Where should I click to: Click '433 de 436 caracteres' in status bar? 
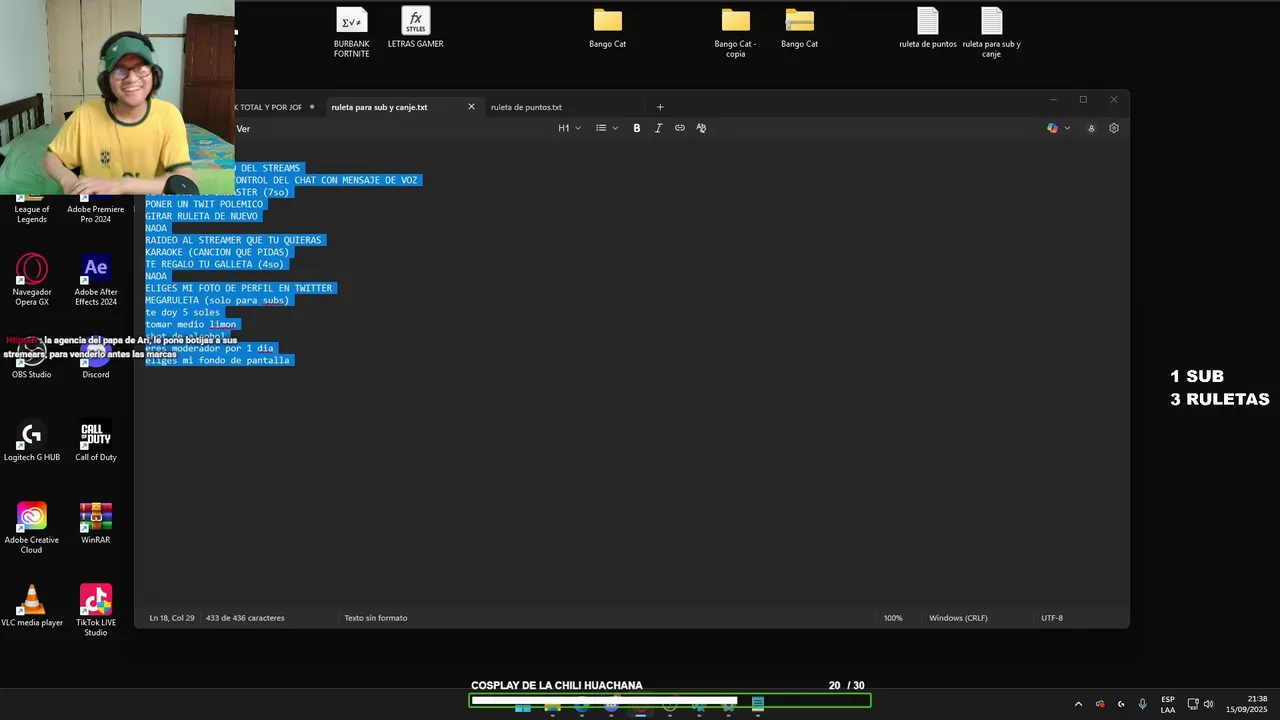[x=245, y=618]
